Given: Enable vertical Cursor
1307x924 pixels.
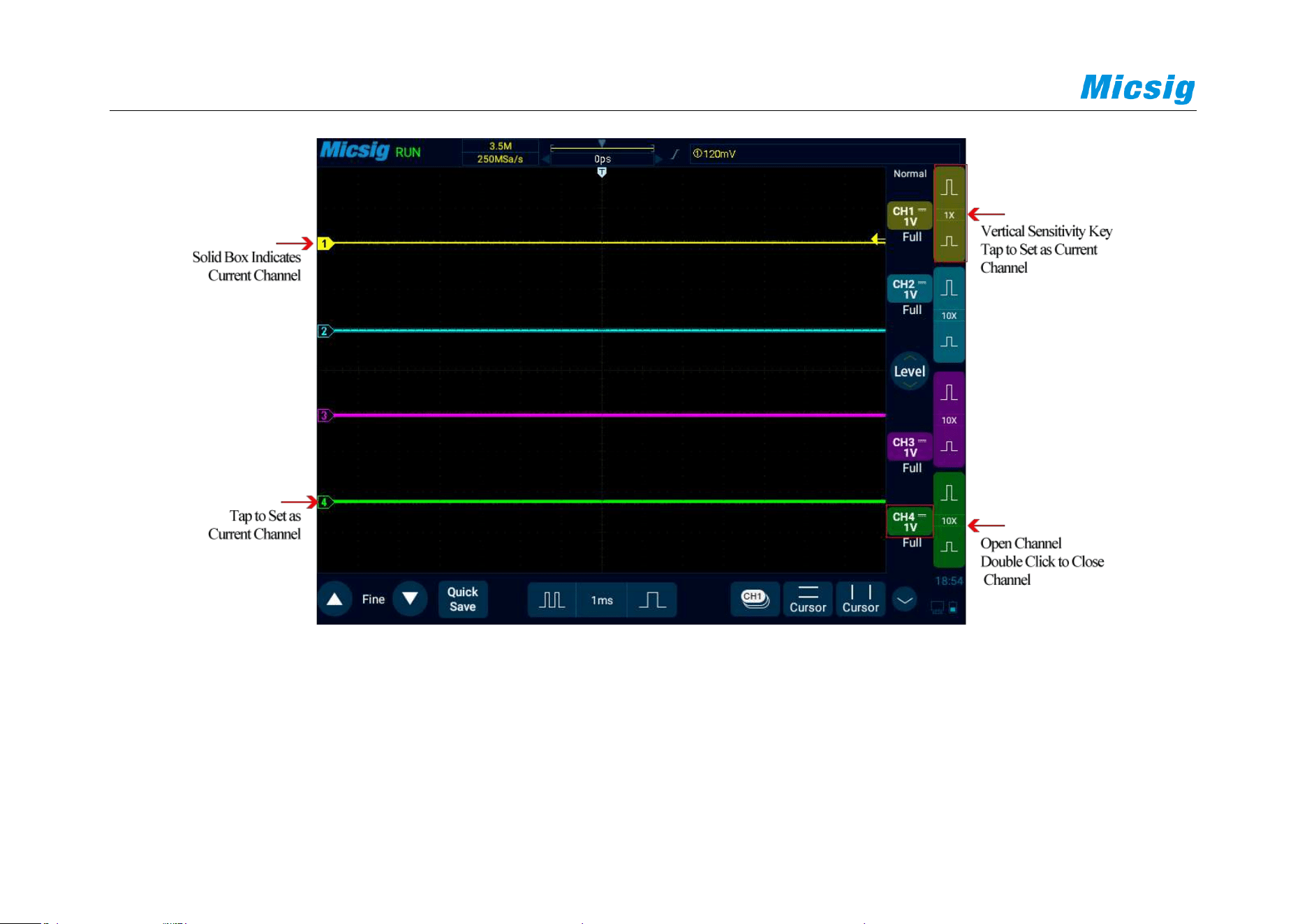Looking at the screenshot, I should point(861,599).
